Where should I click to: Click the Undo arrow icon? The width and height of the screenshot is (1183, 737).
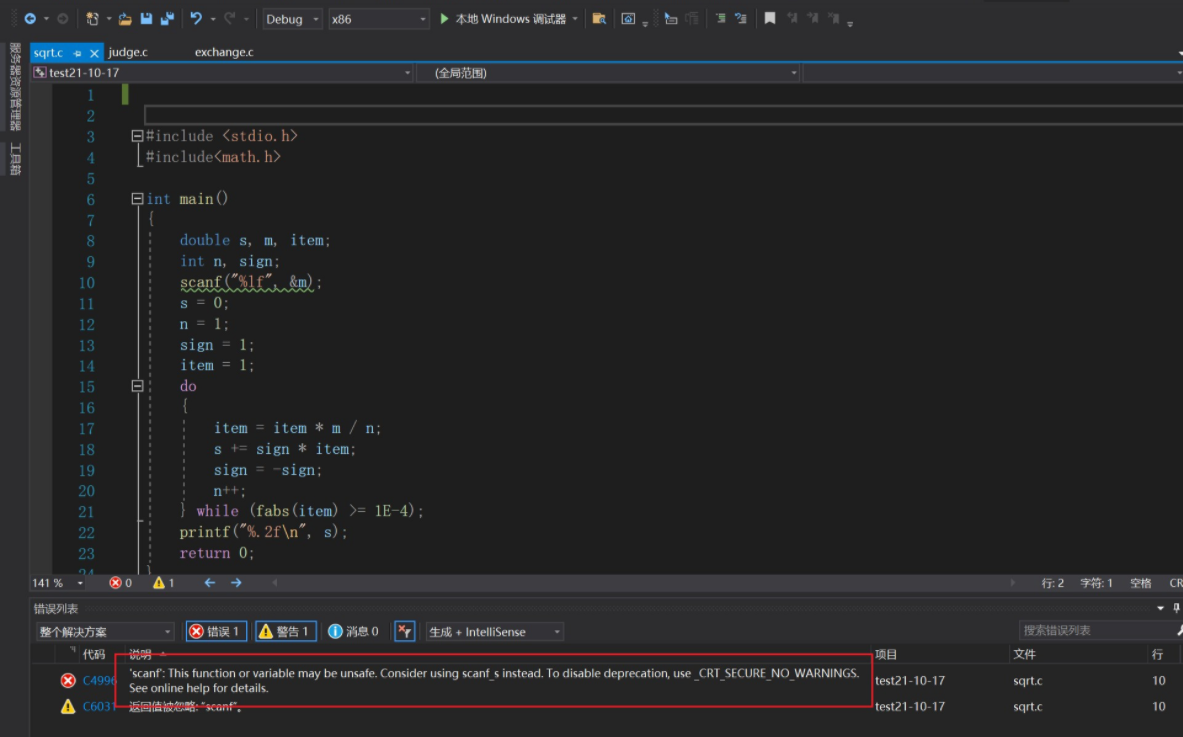coord(196,19)
